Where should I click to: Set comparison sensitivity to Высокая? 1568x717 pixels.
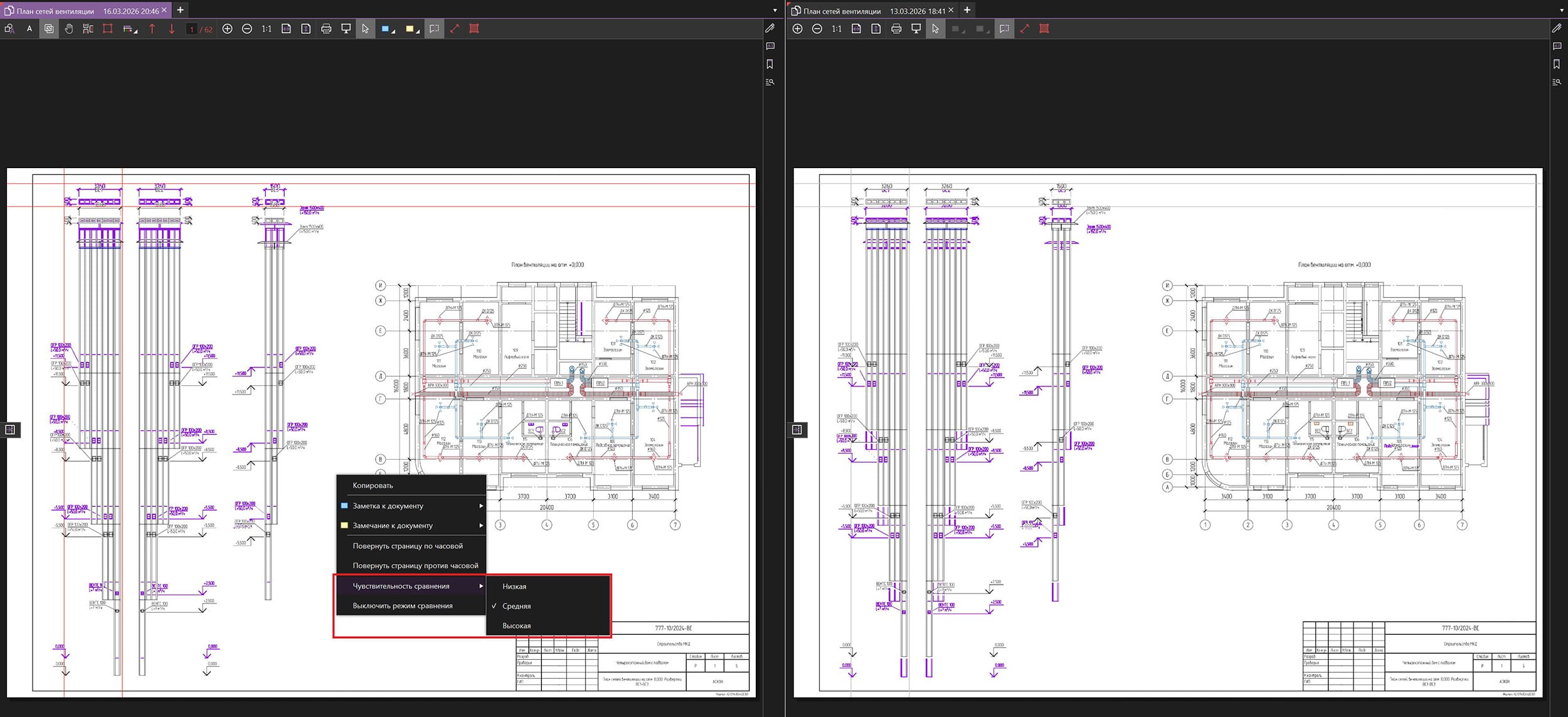[516, 625]
